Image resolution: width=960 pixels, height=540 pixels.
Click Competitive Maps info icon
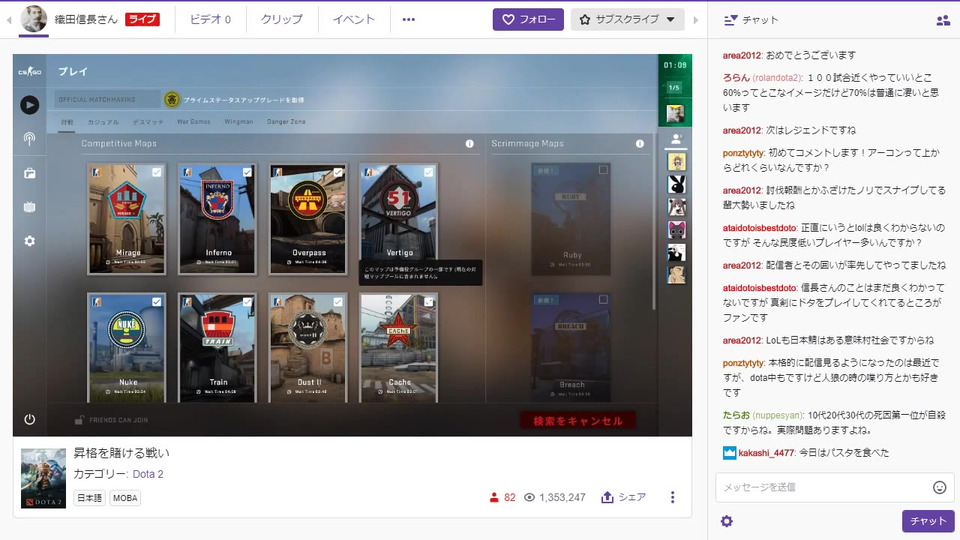coord(470,143)
